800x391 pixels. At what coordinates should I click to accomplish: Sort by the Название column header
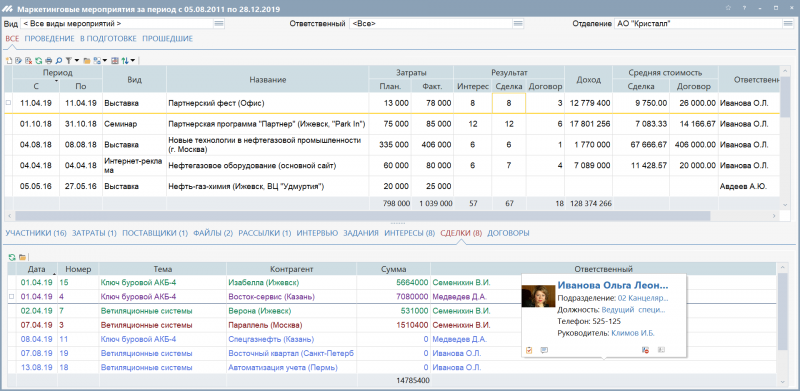pyautogui.click(x=267, y=80)
